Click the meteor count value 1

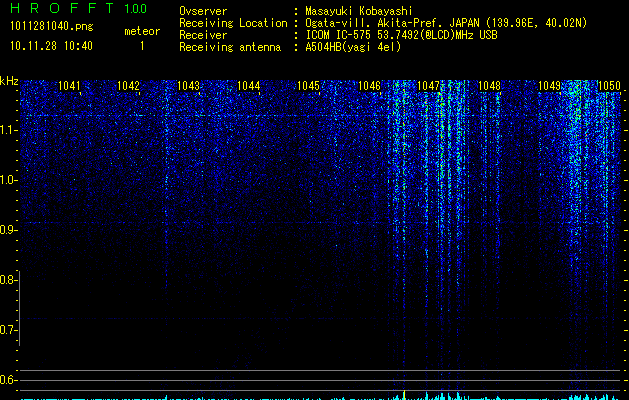click(142, 46)
